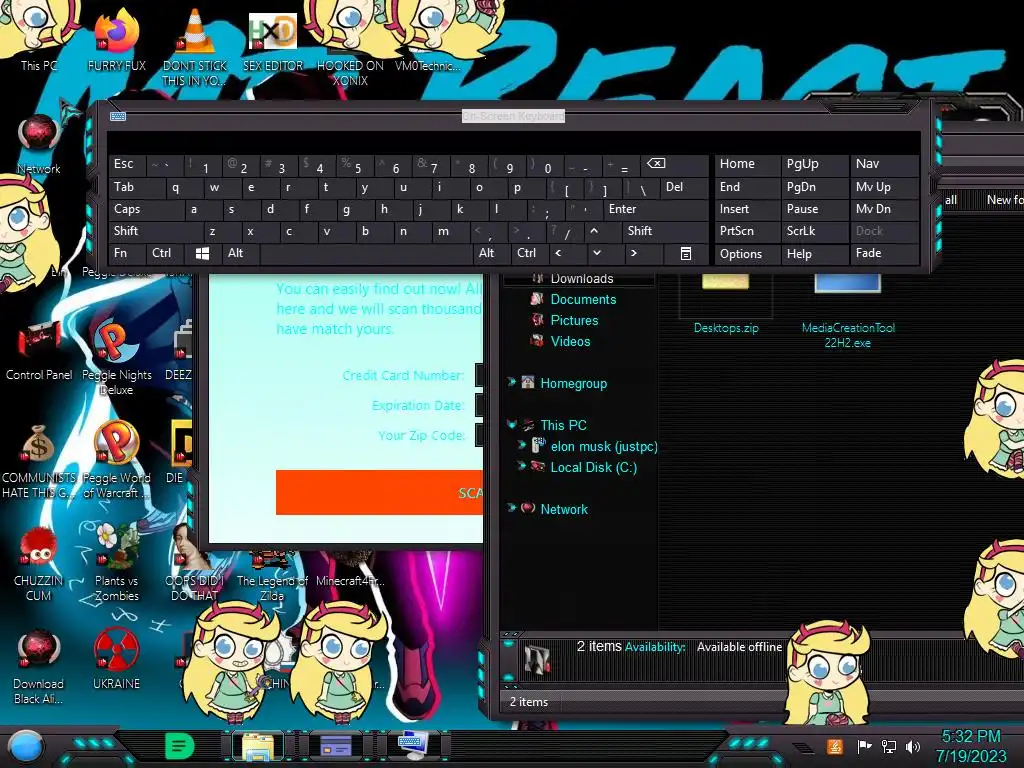Click the Fade key on keyboard

point(884,253)
